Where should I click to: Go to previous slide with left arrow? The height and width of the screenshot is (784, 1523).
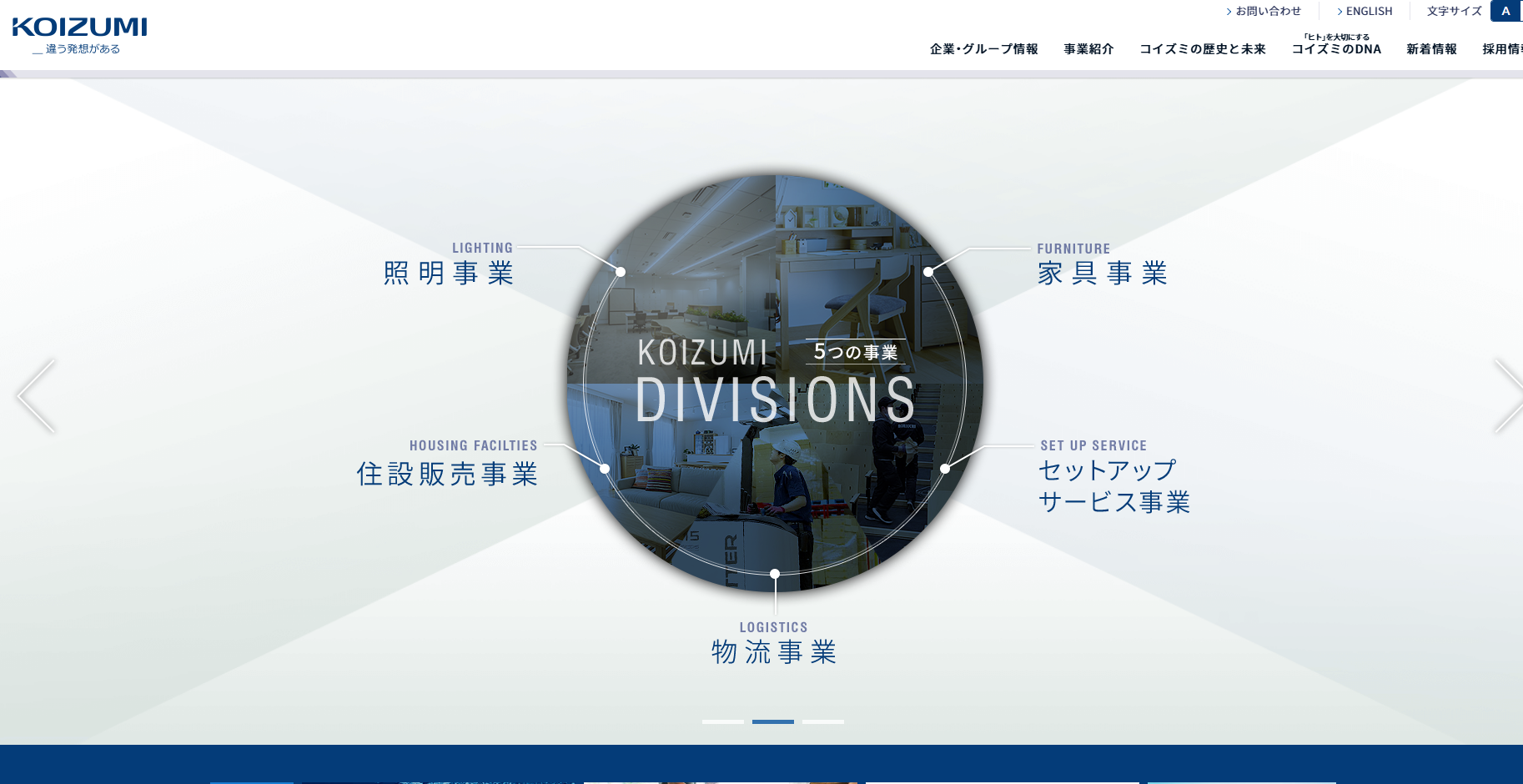36,396
